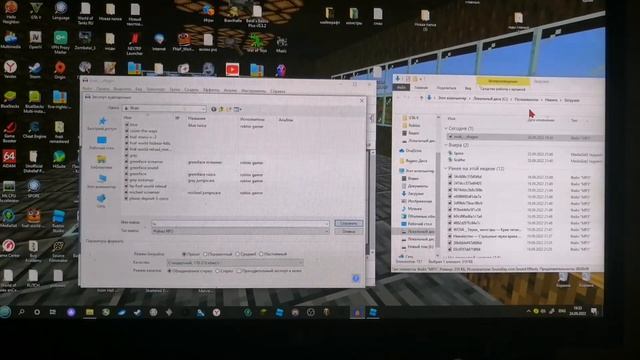Click up-arrow navigation button in Explorer
Image resolution: width=640 pixels, height=360 pixels.
(421, 98)
